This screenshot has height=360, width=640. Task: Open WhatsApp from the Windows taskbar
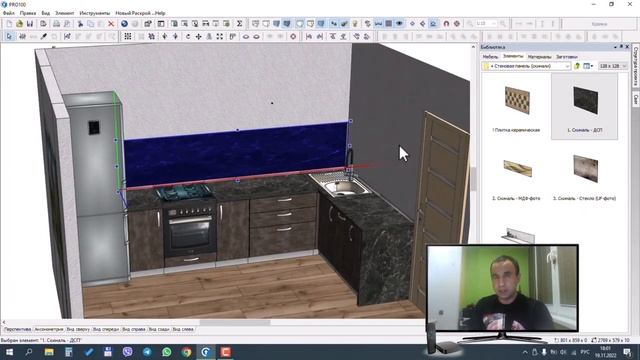(x=167, y=352)
